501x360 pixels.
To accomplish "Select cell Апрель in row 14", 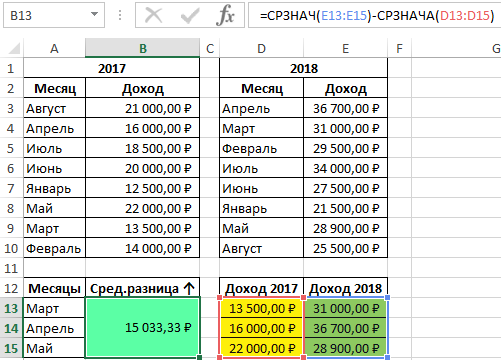I will (55, 328).
